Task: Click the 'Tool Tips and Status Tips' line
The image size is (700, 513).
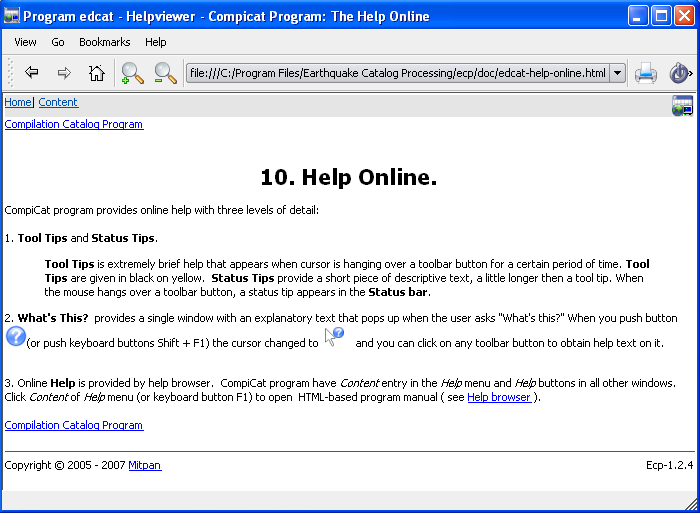Action: (x=81, y=238)
